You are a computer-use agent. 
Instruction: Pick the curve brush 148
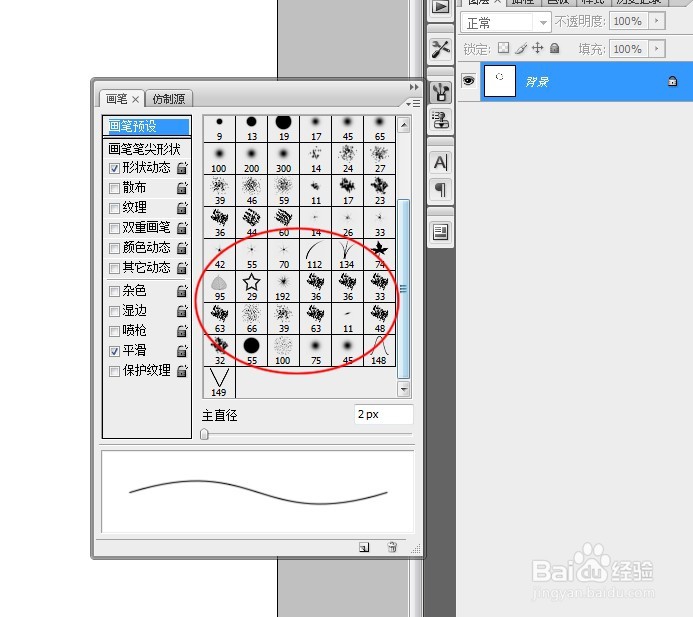pos(379,350)
